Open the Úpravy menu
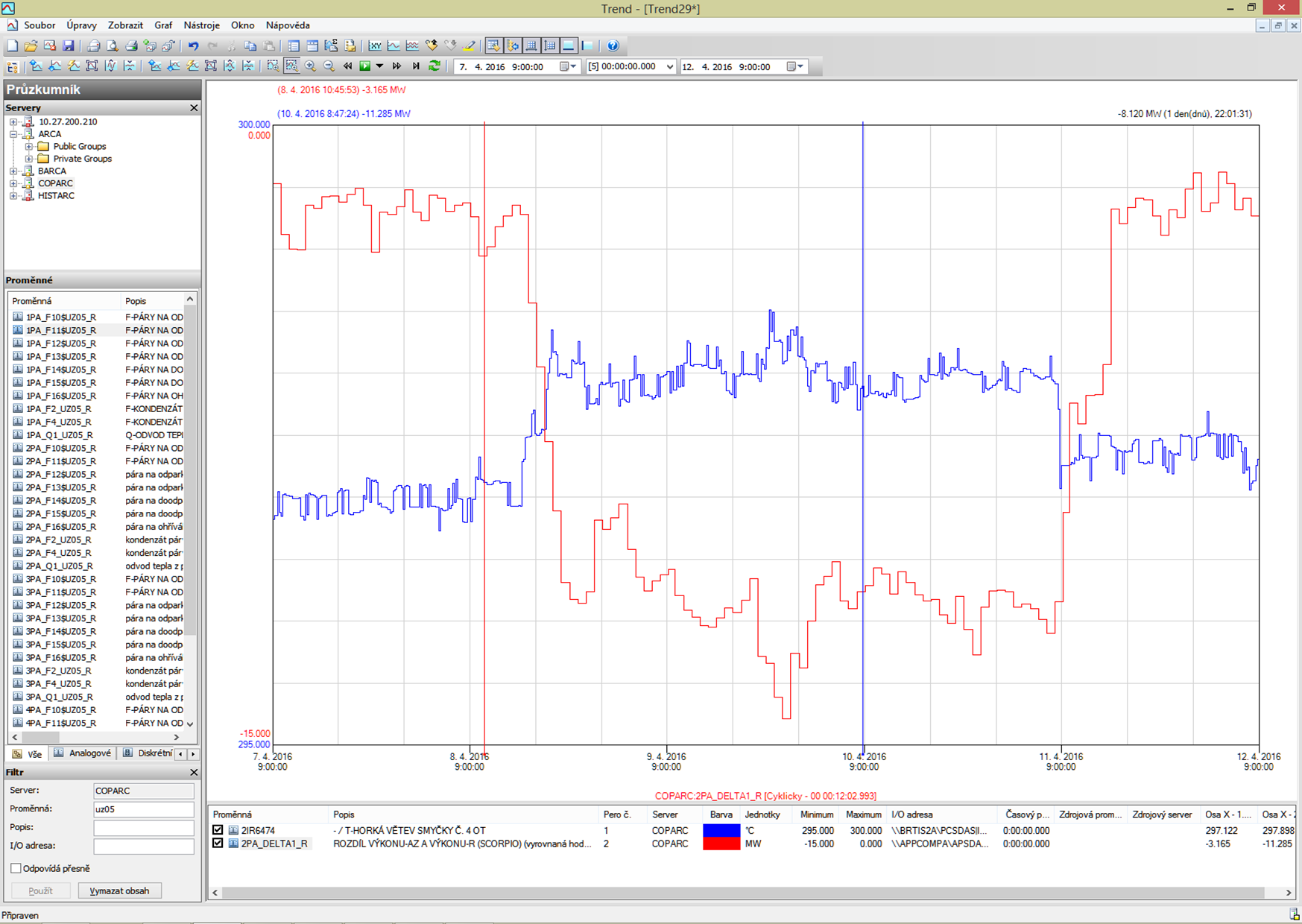 [x=81, y=25]
